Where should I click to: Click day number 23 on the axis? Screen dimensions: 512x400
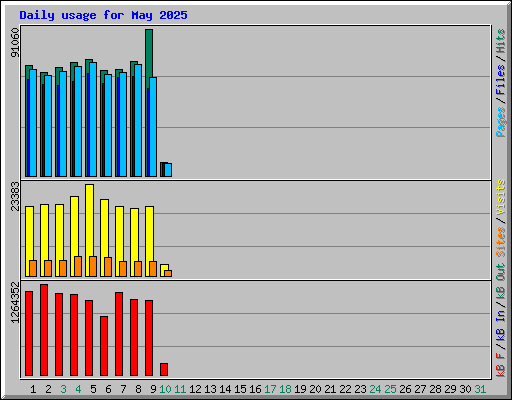point(360,389)
